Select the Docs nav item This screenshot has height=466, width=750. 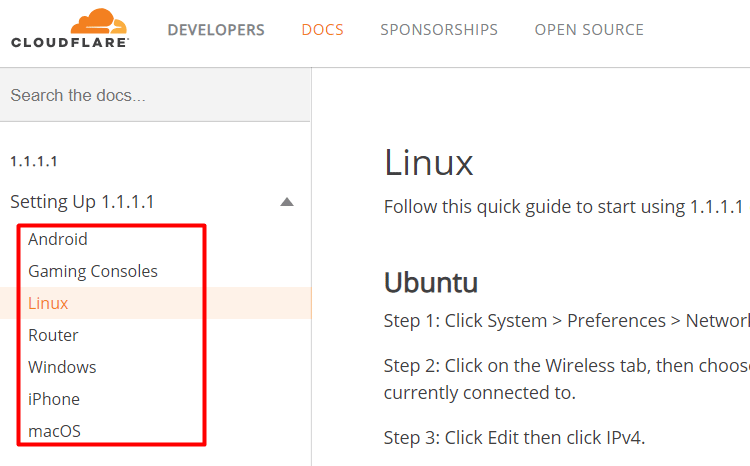coord(322,30)
